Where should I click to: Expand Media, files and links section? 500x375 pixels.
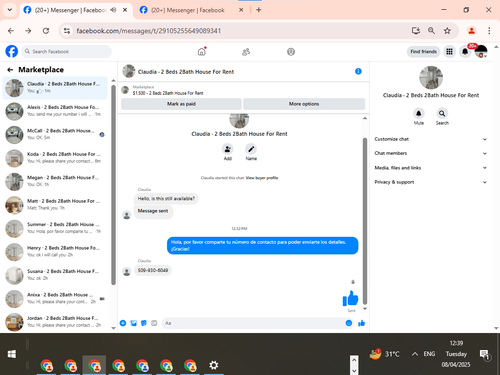(431, 168)
